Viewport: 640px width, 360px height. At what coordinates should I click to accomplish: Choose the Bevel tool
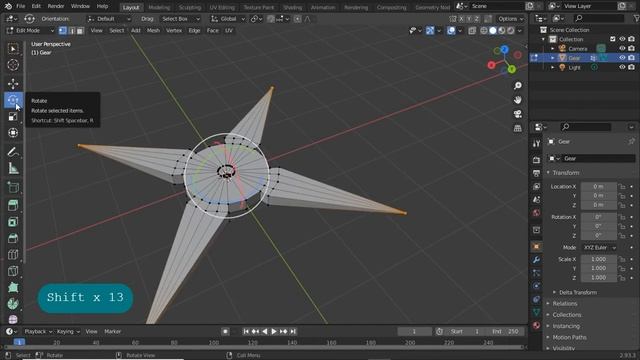[x=13, y=238]
